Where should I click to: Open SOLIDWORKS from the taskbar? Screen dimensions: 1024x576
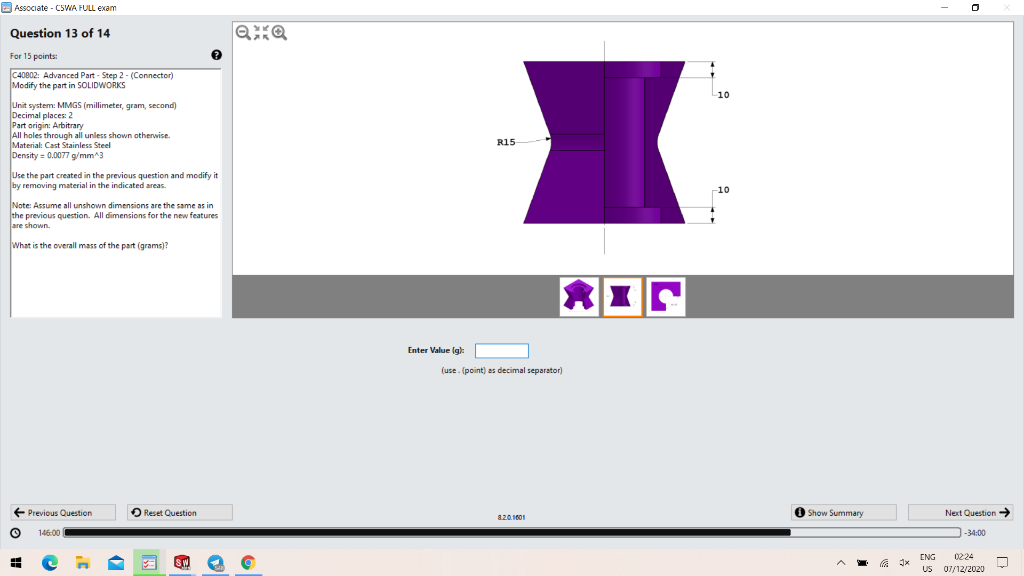click(182, 563)
